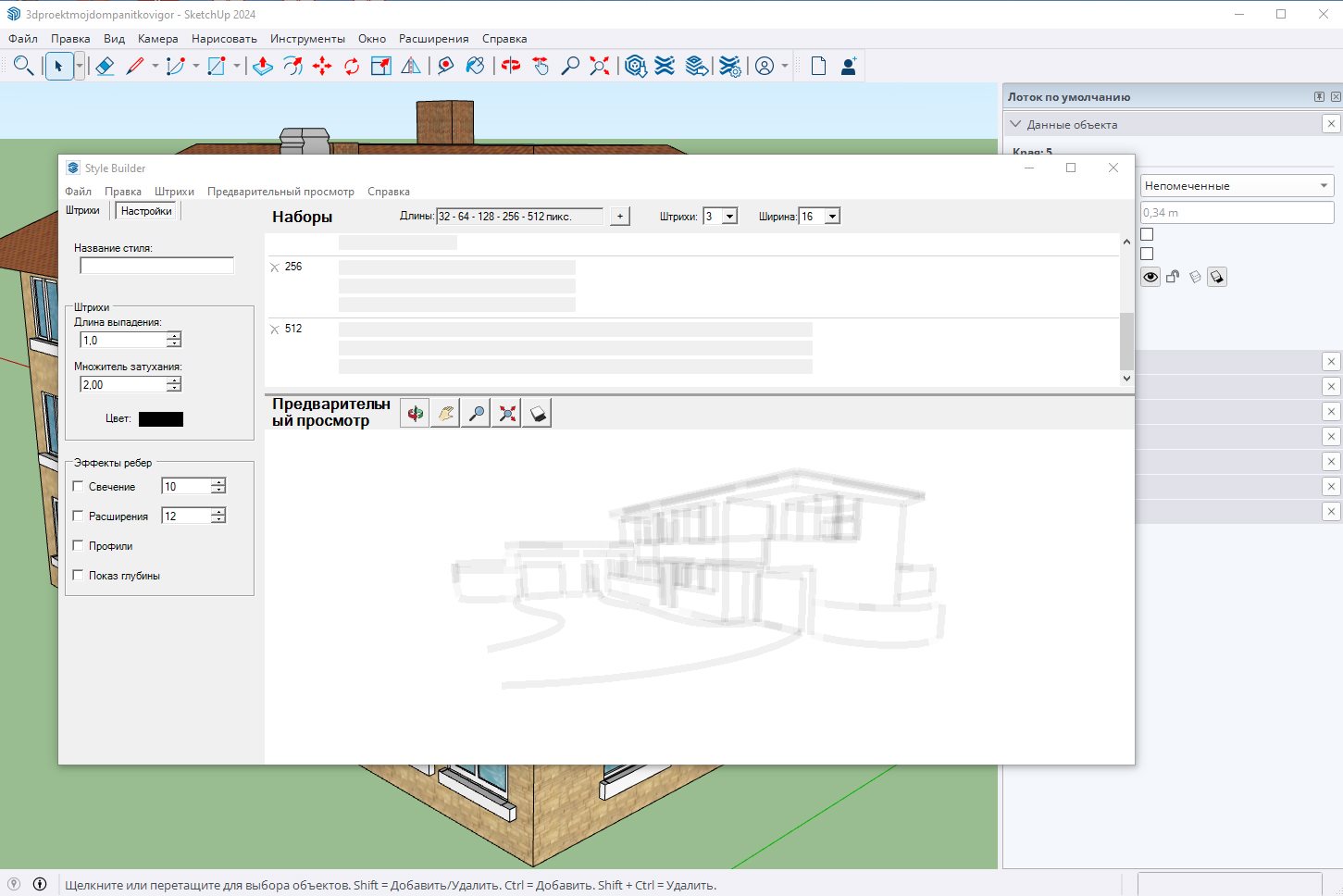The image size is (1343, 896).
Task: Choose the Move tool
Action: [x=322, y=66]
